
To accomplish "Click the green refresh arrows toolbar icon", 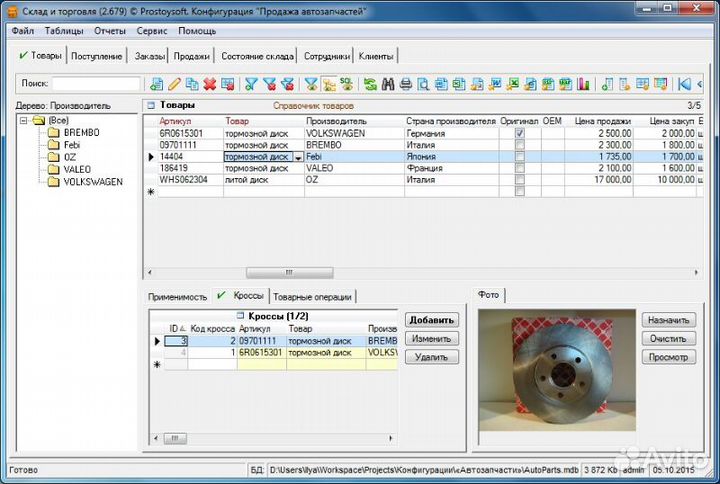I will click(x=370, y=84).
